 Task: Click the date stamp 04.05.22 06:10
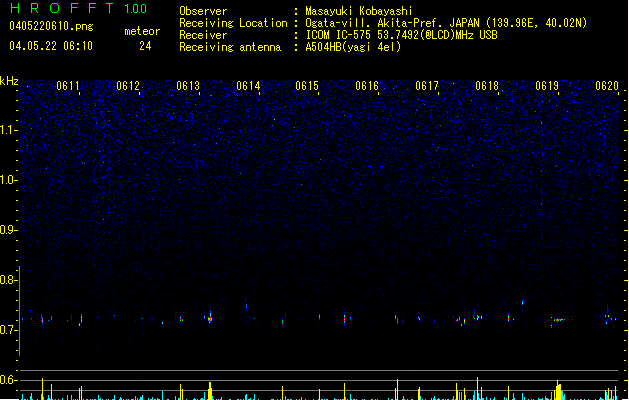pos(51,46)
